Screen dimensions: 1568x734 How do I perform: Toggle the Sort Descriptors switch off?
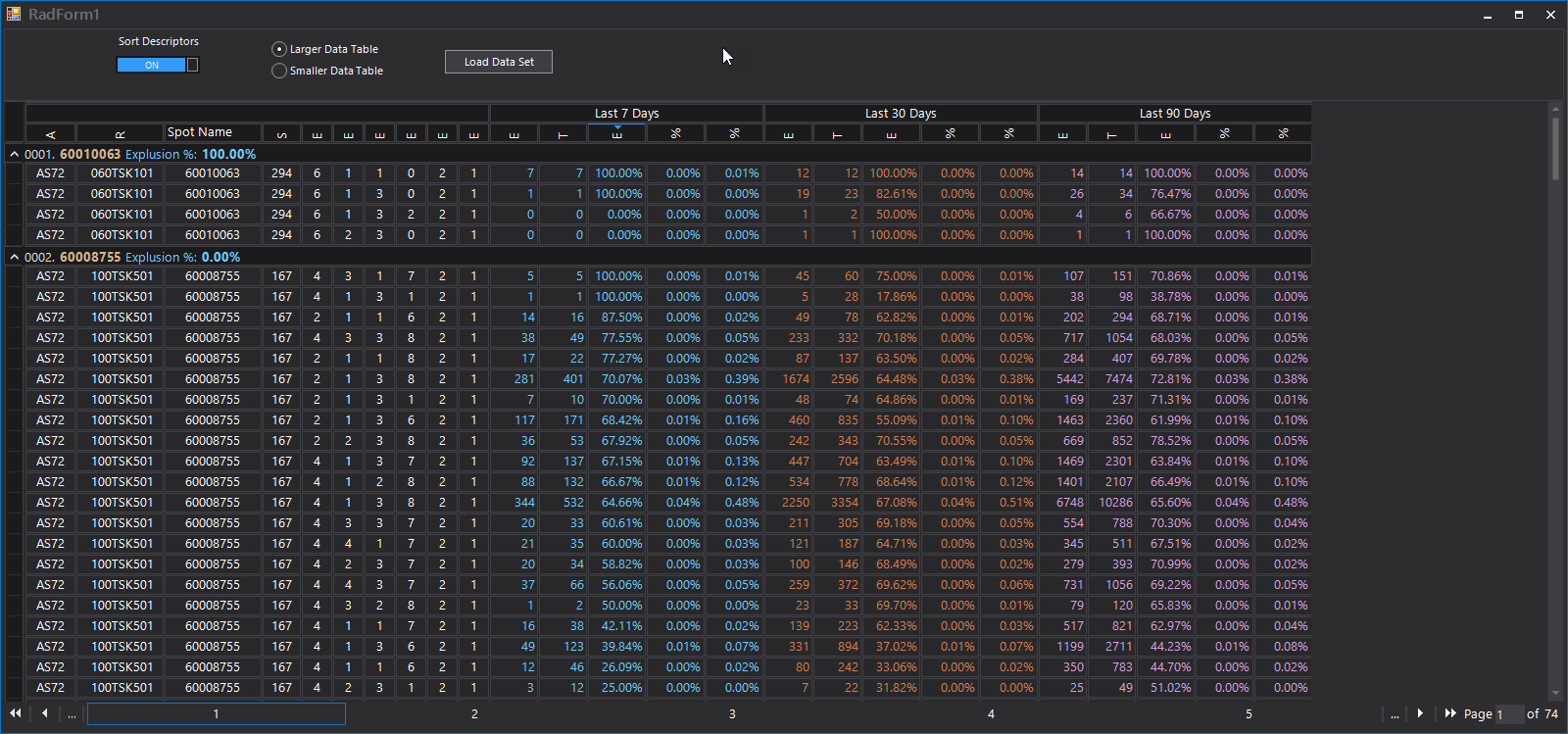158,65
